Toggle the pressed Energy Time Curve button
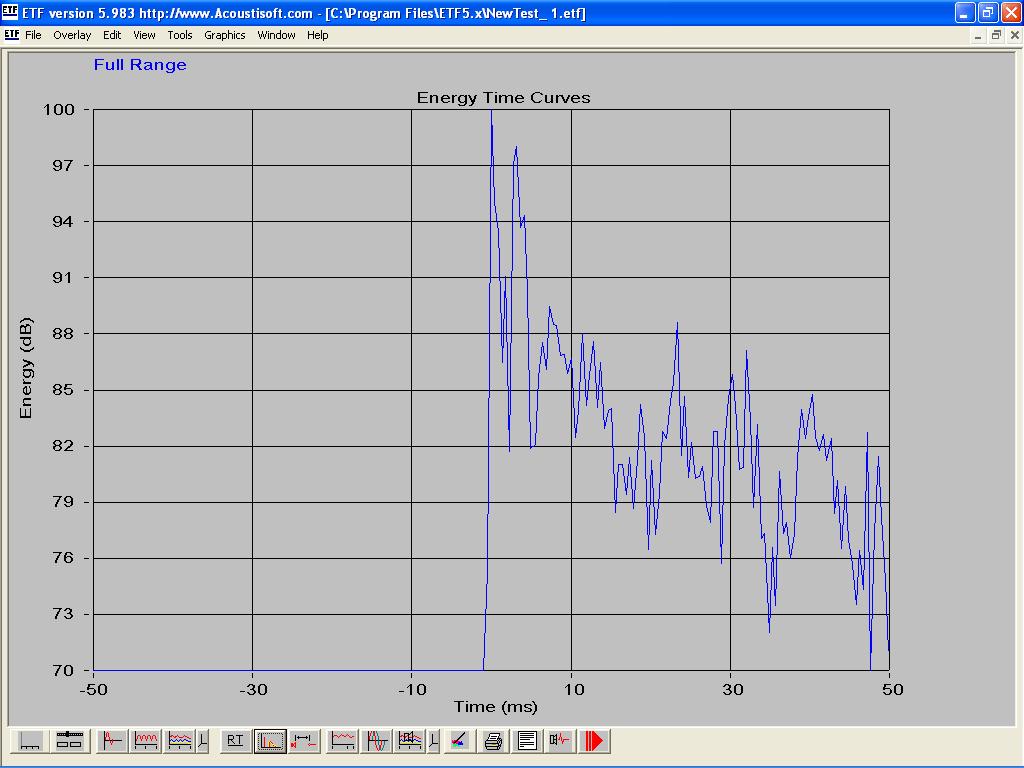1024x768 pixels. (x=270, y=741)
